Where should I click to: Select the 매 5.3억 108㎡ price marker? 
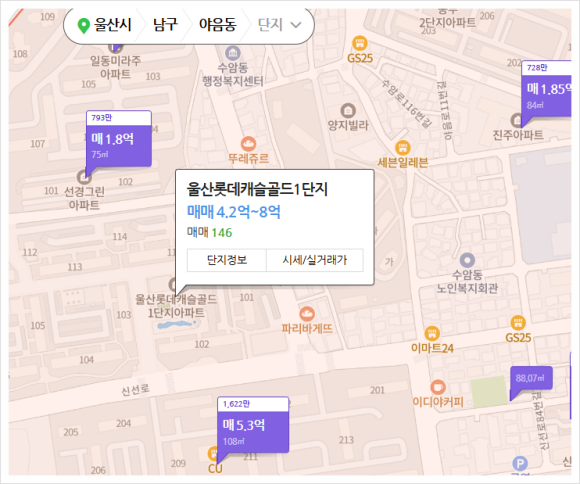[253, 424]
